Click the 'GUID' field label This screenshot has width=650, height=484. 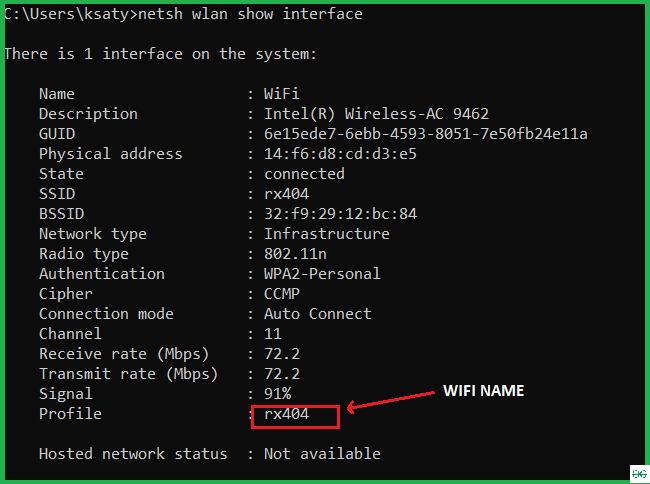point(57,134)
